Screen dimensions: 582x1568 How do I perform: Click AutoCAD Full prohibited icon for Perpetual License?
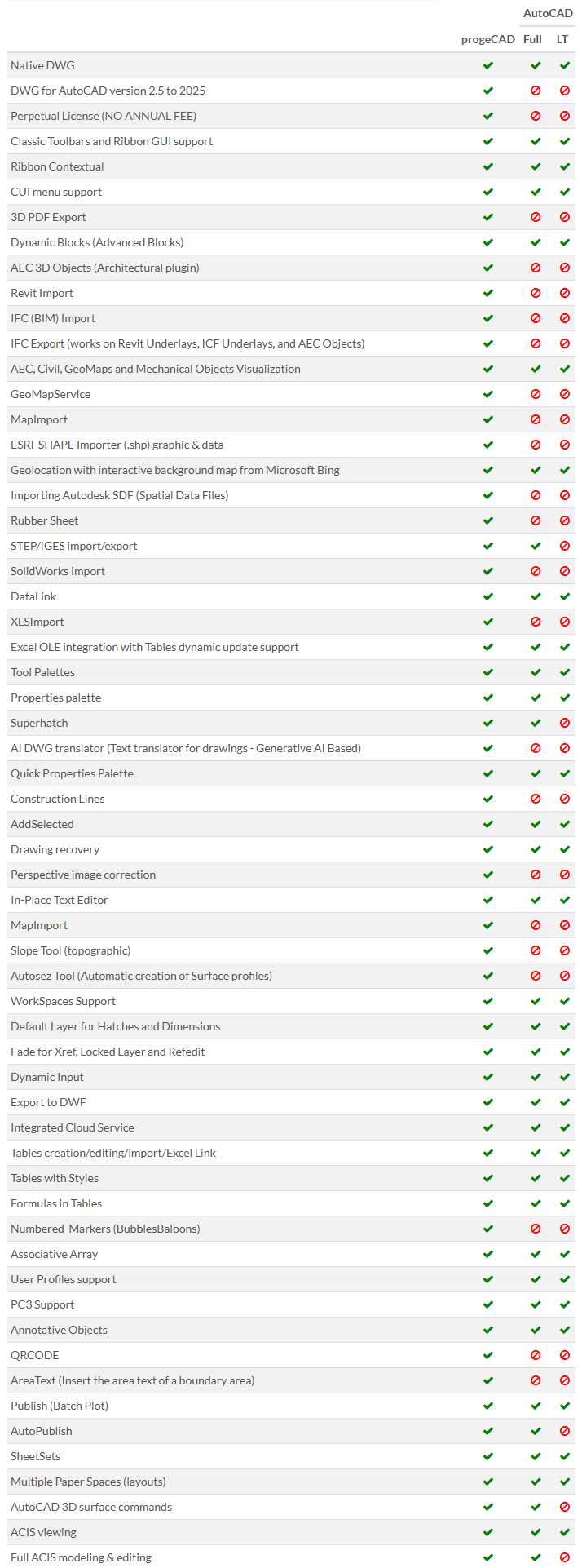pos(536,116)
